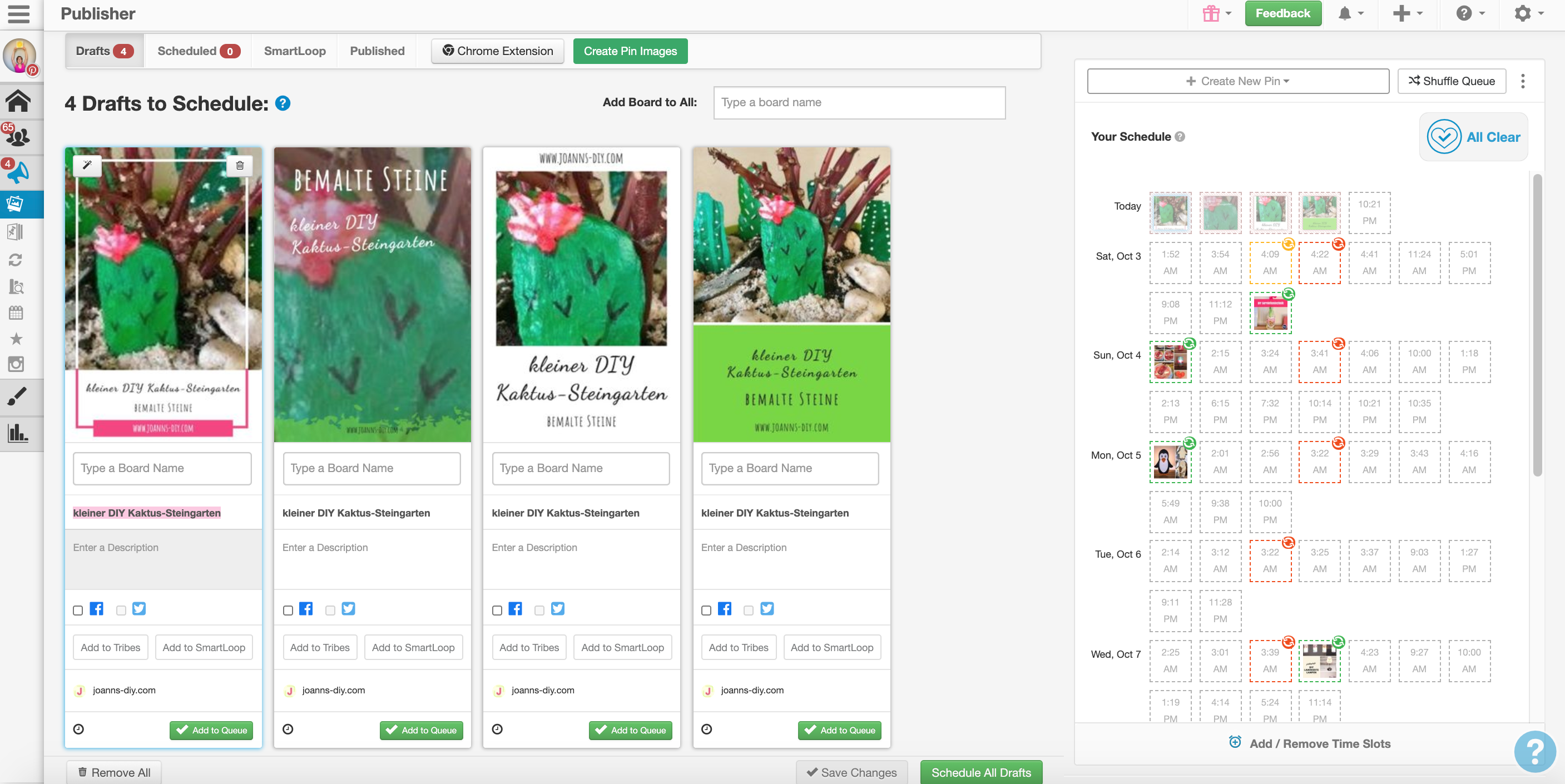Open the hamburger menu icon
The height and width of the screenshot is (784, 1565).
[x=18, y=13]
